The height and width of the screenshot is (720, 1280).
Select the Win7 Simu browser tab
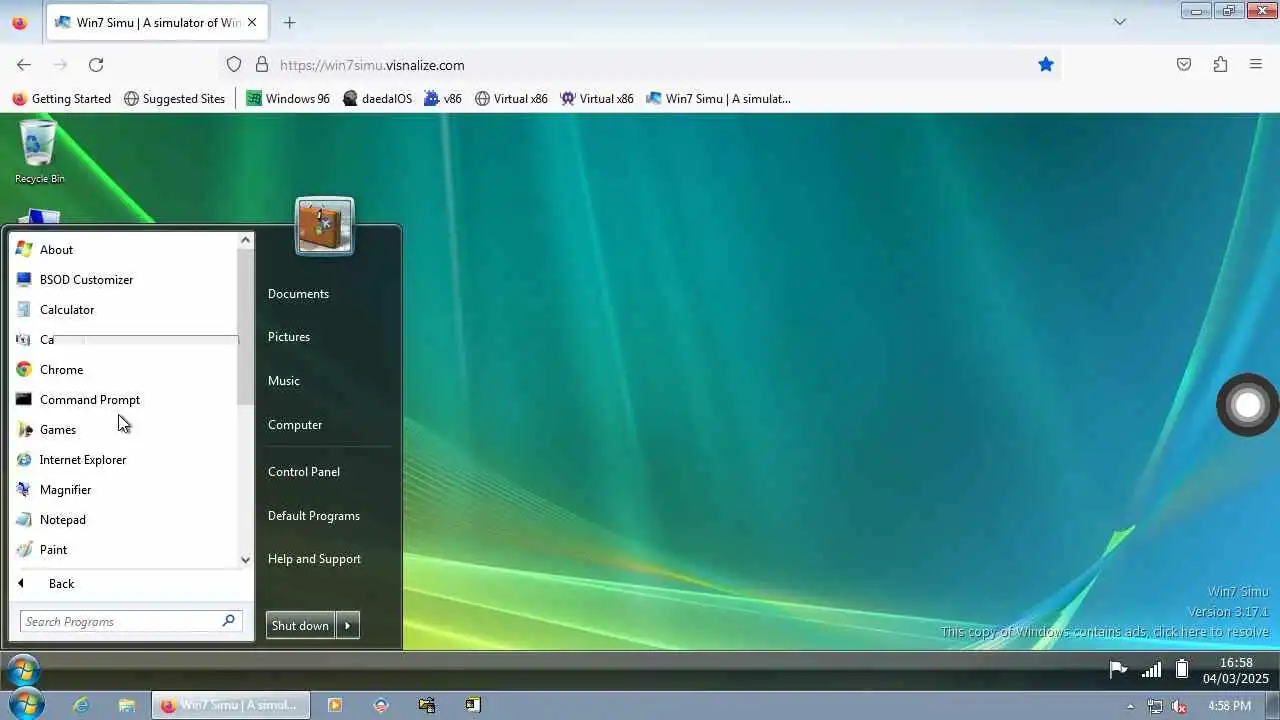coord(156,22)
